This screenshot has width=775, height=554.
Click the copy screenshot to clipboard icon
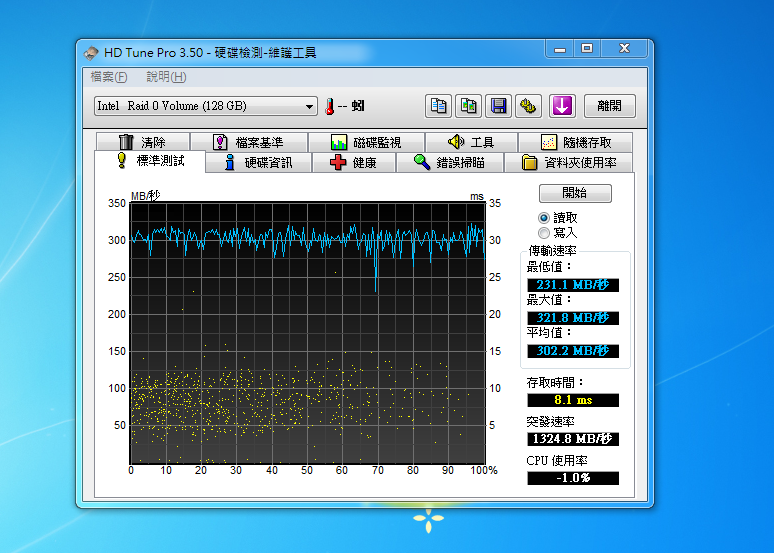(x=468, y=105)
